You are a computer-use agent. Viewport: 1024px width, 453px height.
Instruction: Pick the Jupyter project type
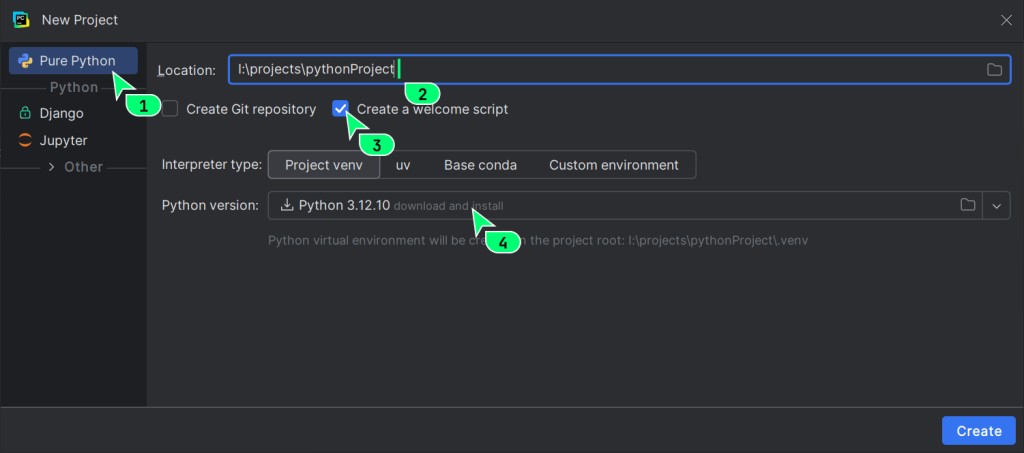(62, 141)
